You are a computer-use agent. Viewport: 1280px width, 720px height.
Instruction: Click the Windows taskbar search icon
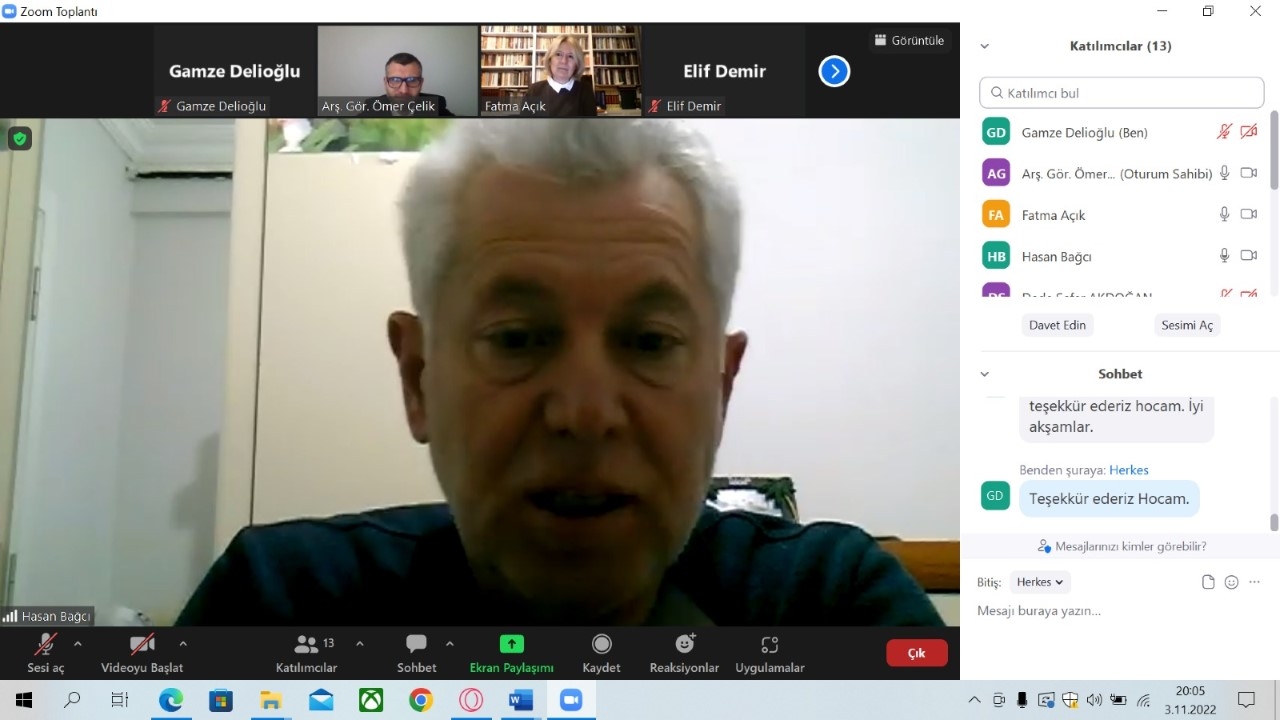[72, 700]
